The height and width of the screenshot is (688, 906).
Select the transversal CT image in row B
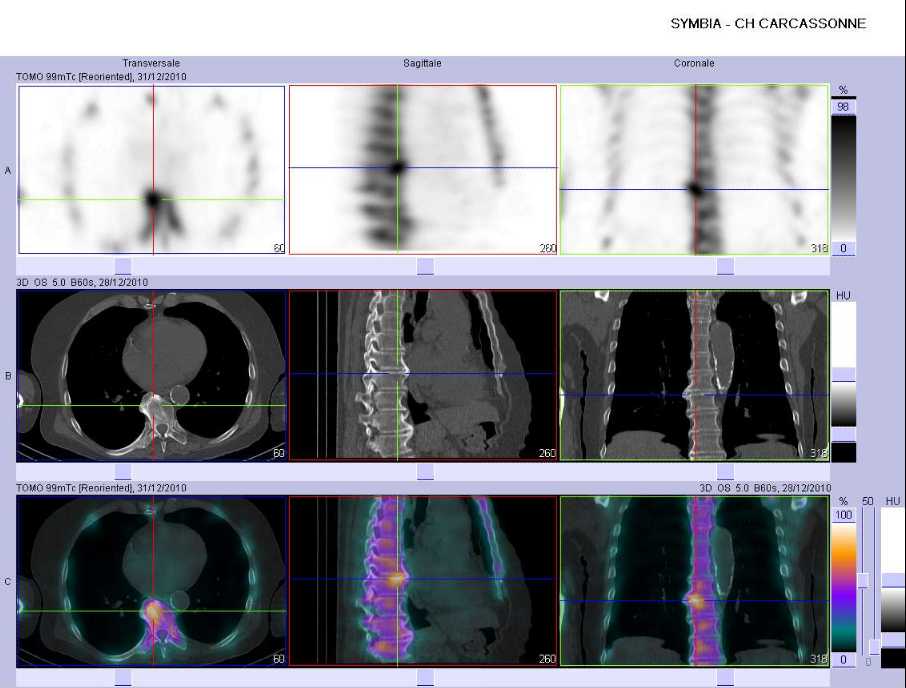[151, 375]
